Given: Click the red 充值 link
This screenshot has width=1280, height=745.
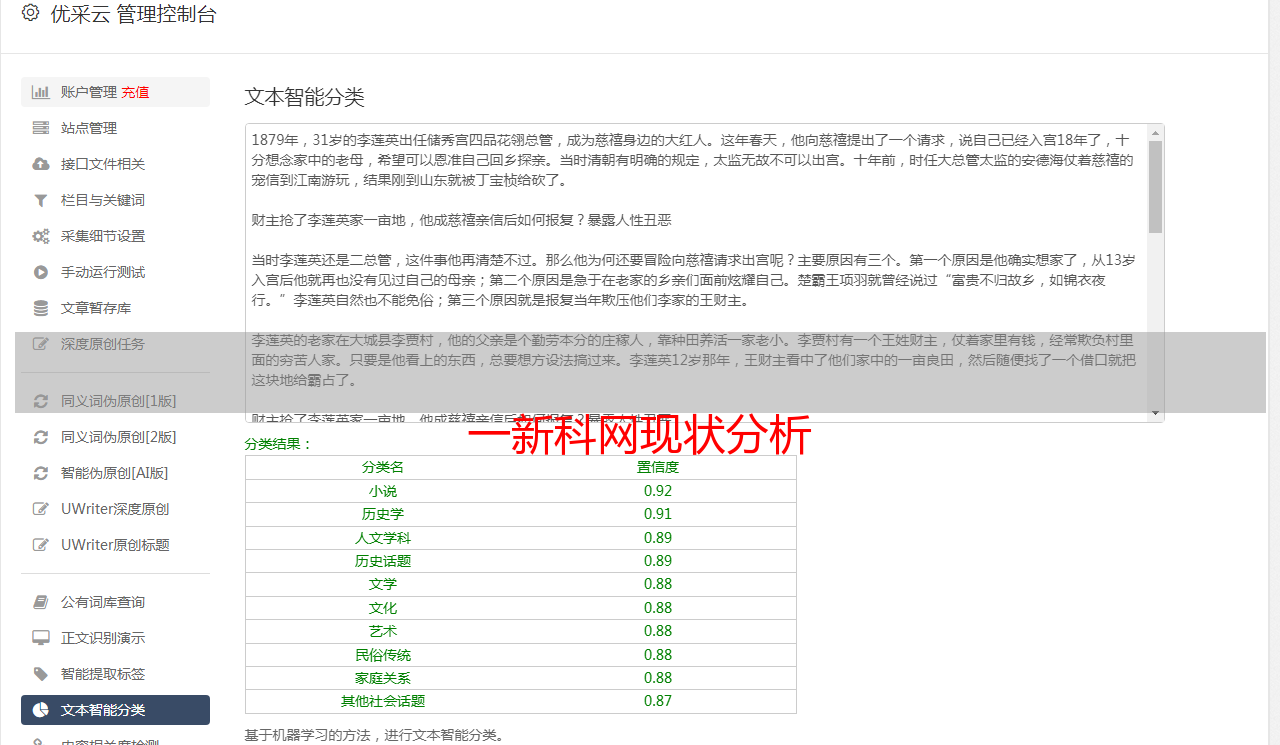Looking at the screenshot, I should (135, 92).
